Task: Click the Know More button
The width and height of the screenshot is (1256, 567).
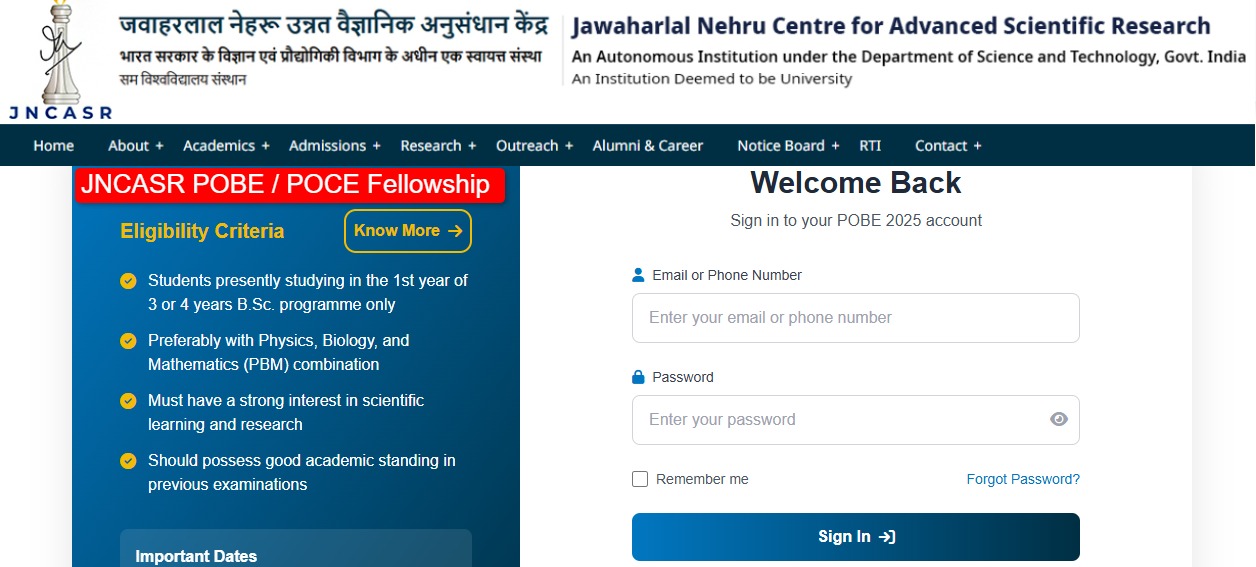Action: tap(407, 231)
